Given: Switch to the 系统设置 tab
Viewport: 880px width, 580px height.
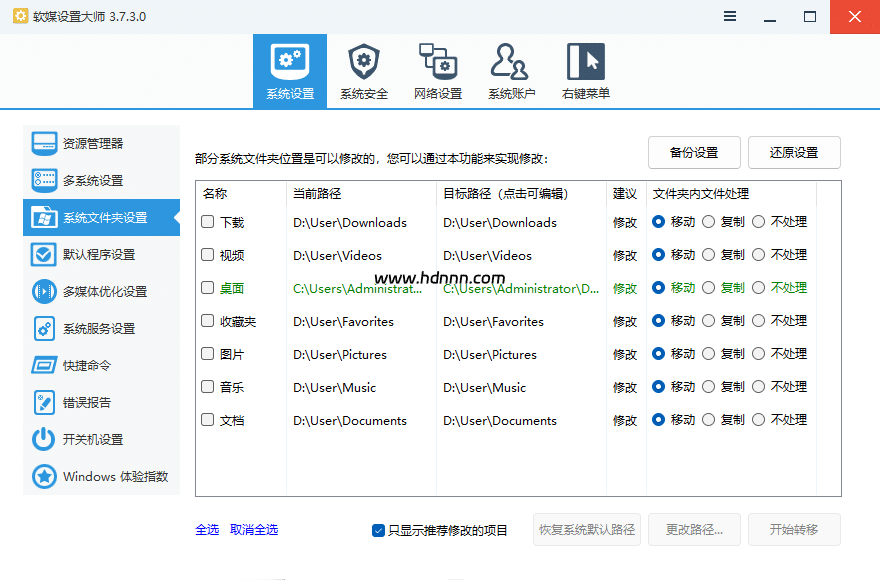Looking at the screenshot, I should (290, 70).
